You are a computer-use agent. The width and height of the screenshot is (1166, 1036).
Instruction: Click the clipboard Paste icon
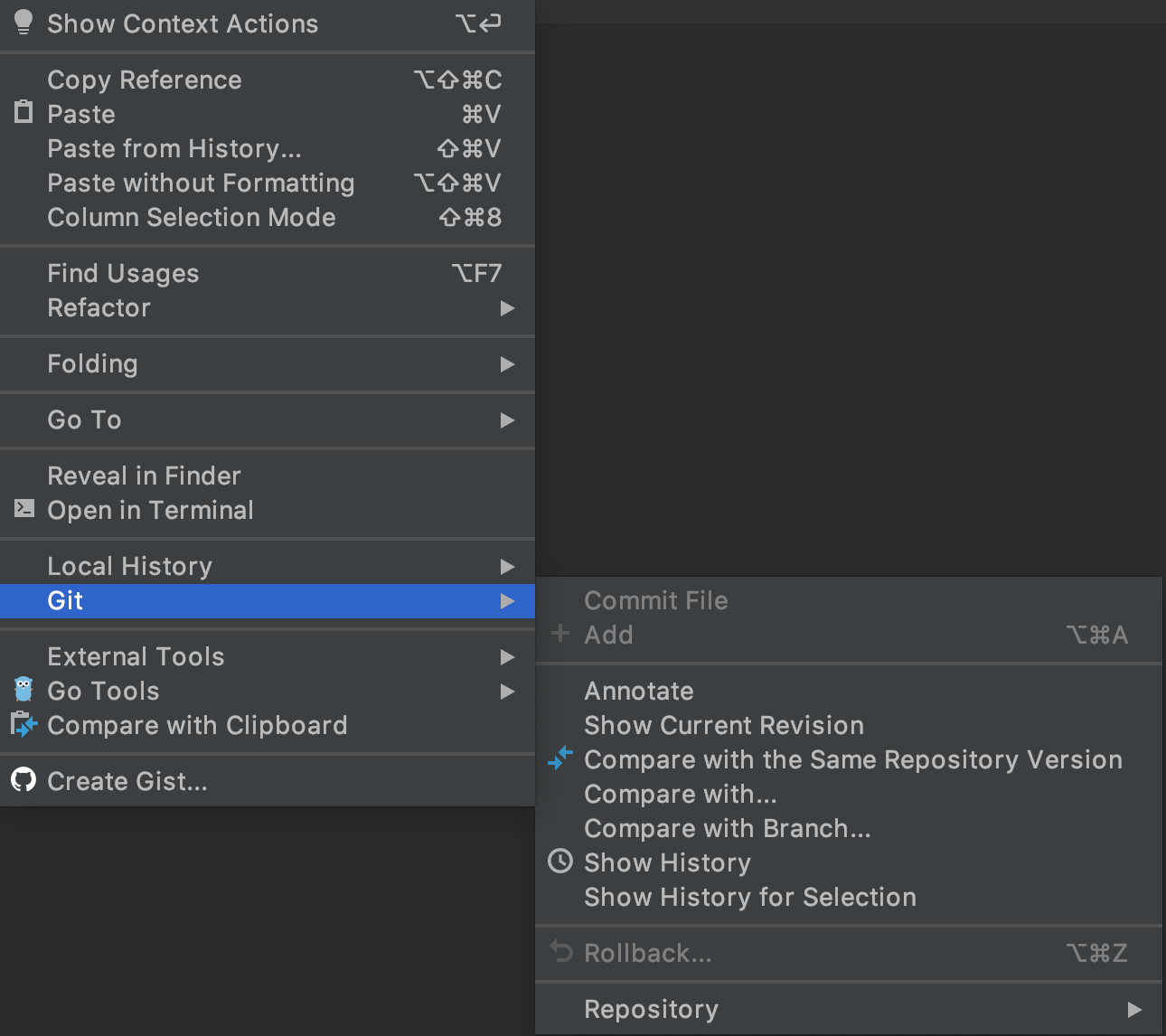click(x=24, y=113)
